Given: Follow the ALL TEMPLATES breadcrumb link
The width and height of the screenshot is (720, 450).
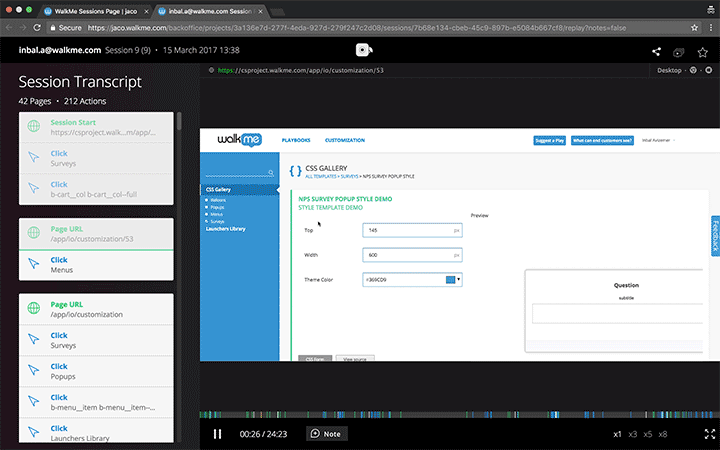Looking at the screenshot, I should point(321,176).
